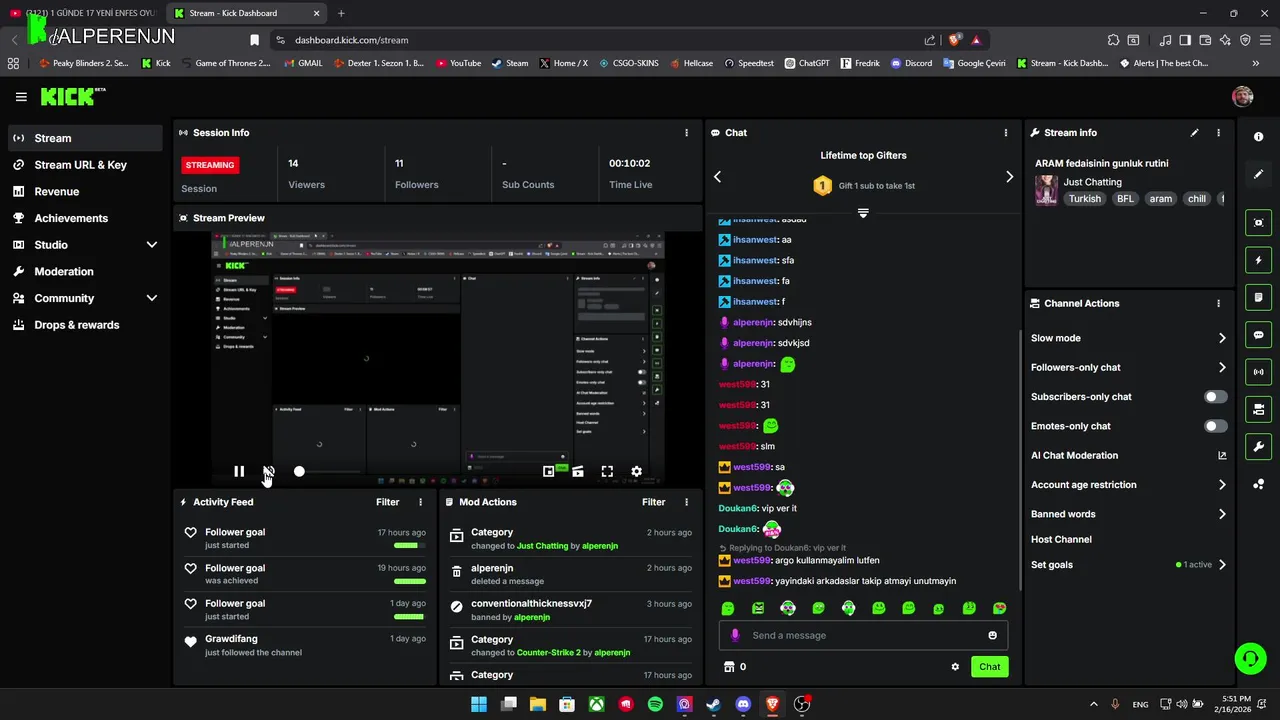Open chat settings gear near Chat button
Screen dimensions: 1280x720
(x=955, y=667)
